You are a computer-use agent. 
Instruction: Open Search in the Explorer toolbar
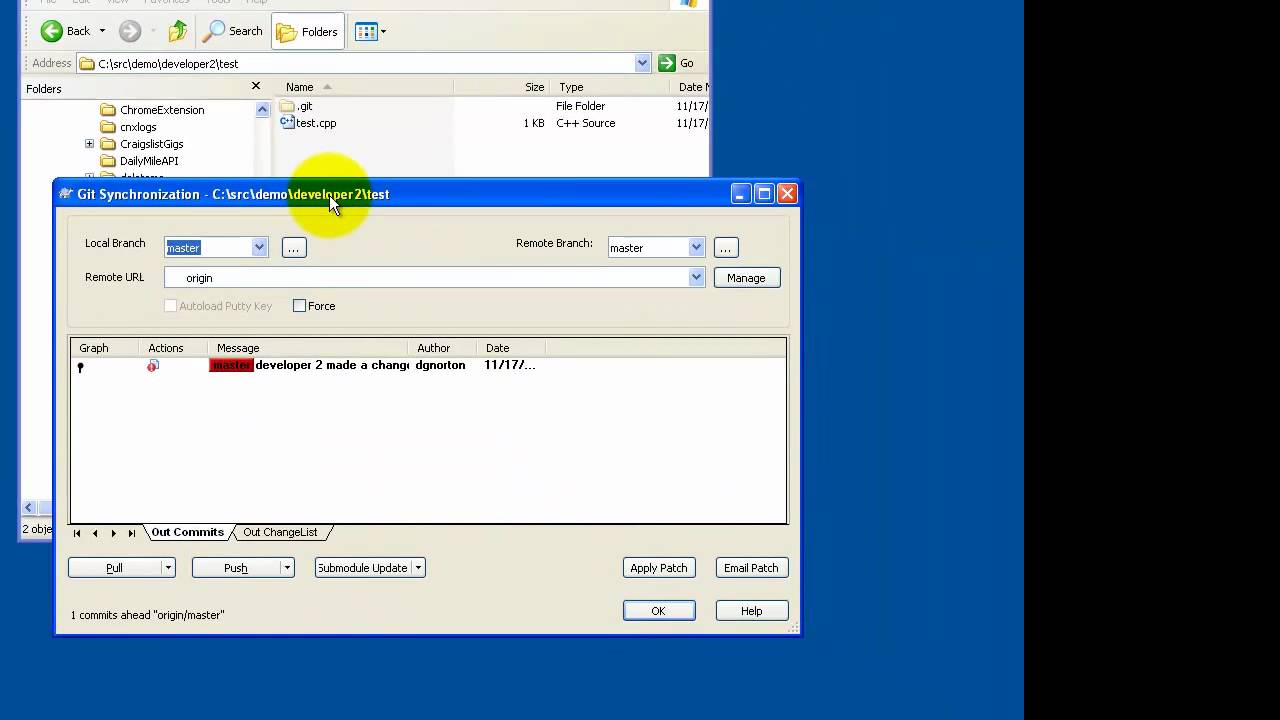coord(233,31)
